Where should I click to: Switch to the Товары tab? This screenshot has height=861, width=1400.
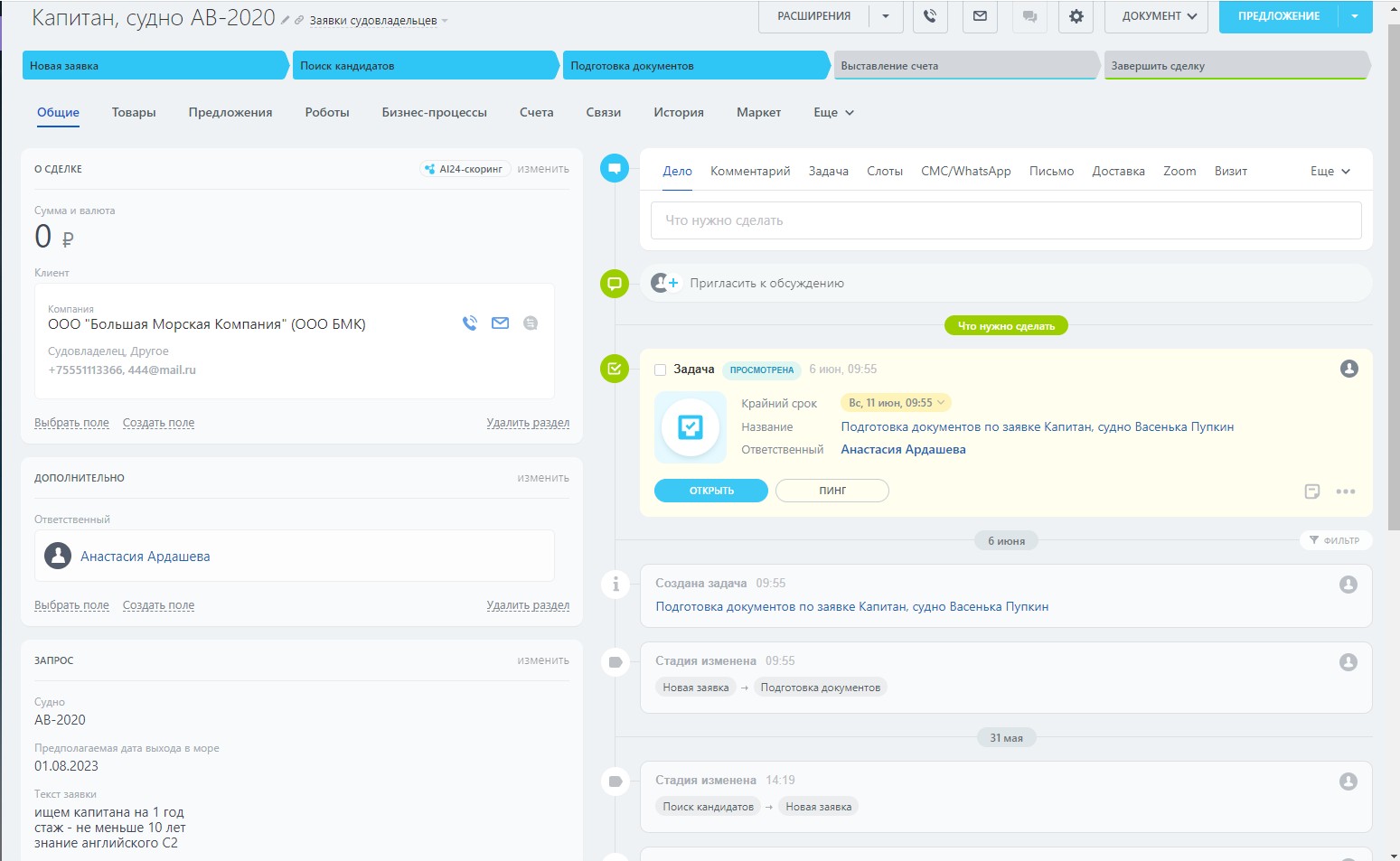[x=134, y=113]
